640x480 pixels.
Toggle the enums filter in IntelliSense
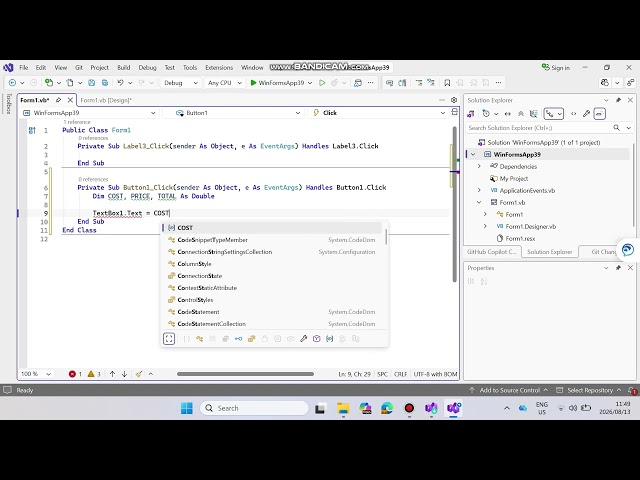[251, 338]
